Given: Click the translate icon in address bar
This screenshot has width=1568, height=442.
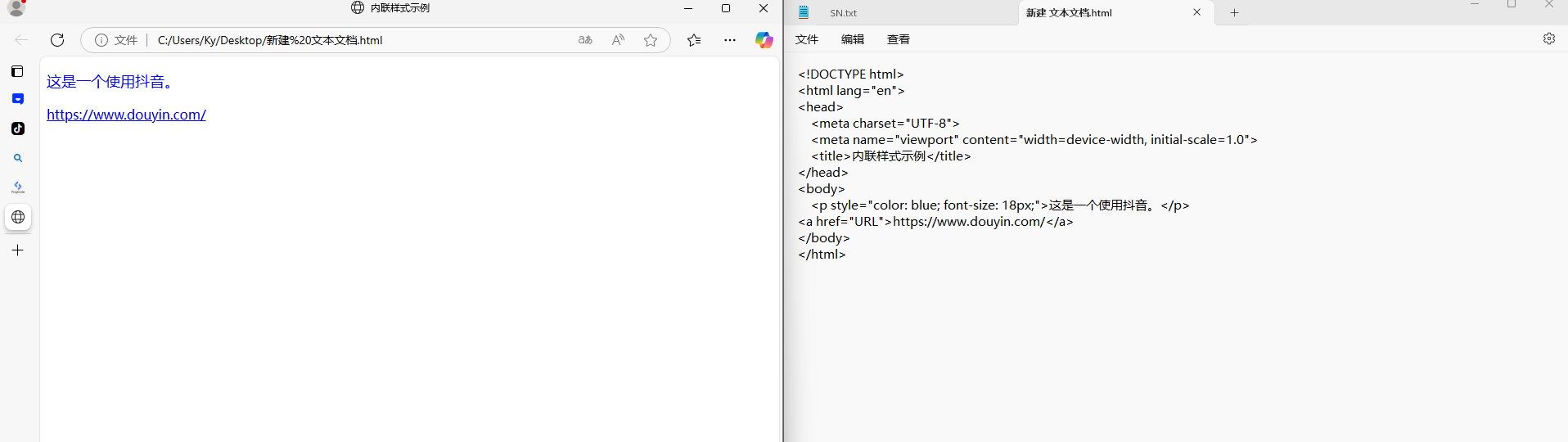Looking at the screenshot, I should click(585, 40).
